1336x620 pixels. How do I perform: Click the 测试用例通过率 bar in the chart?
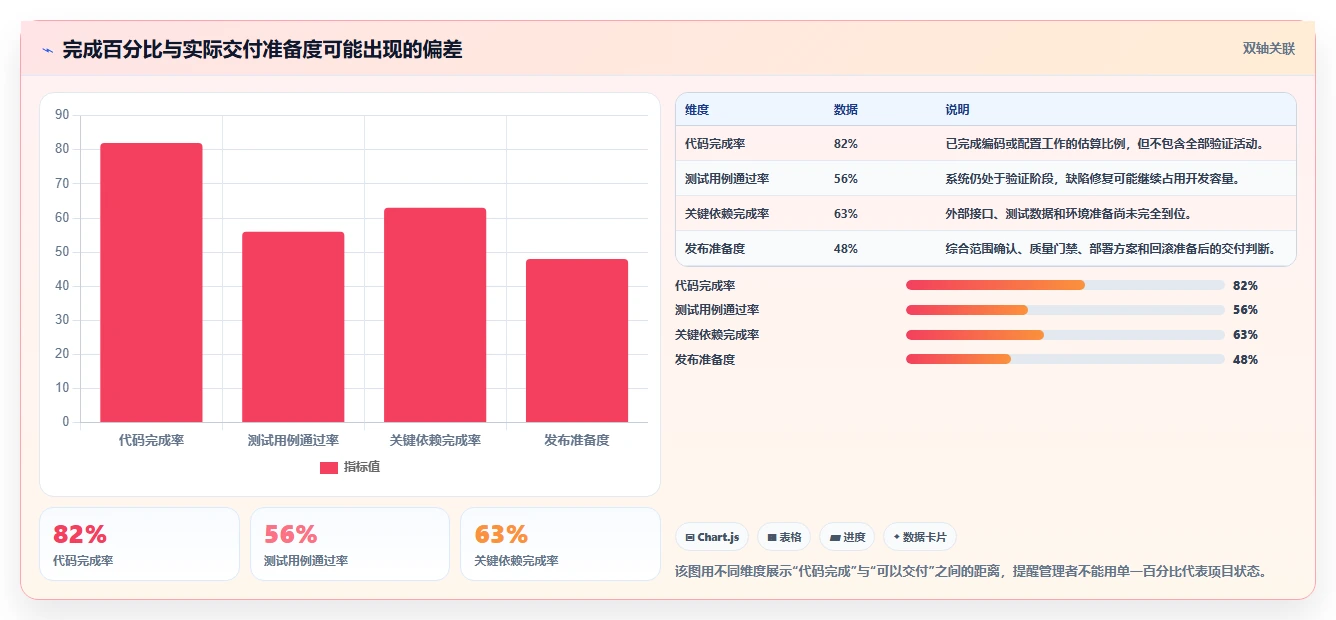[293, 327]
